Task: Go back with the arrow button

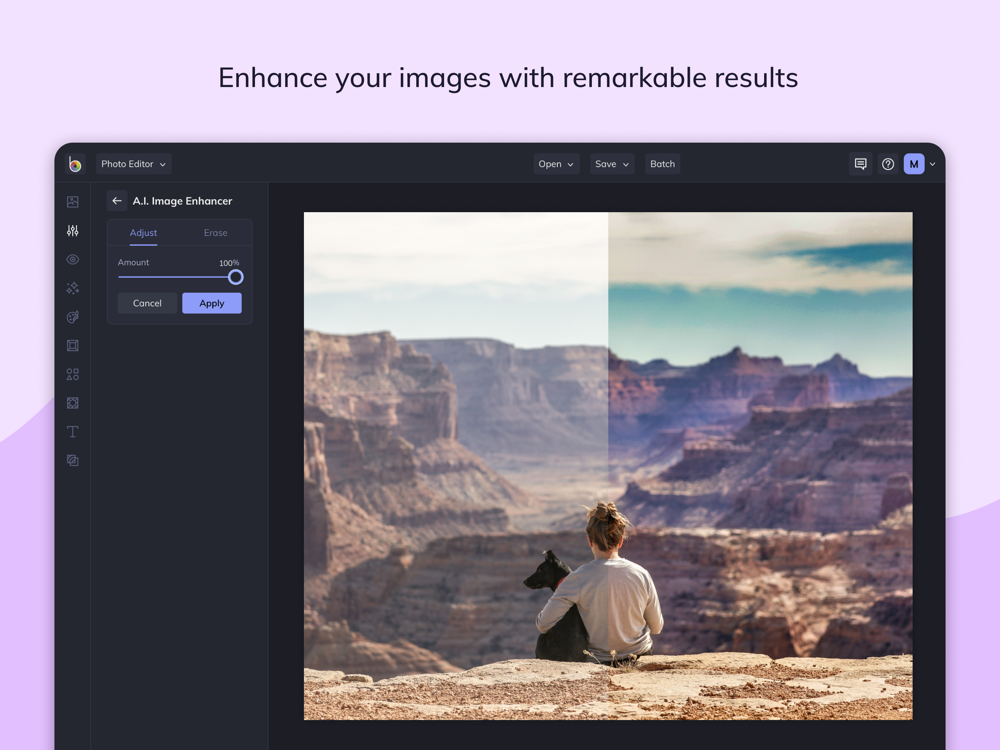Action: tap(117, 201)
